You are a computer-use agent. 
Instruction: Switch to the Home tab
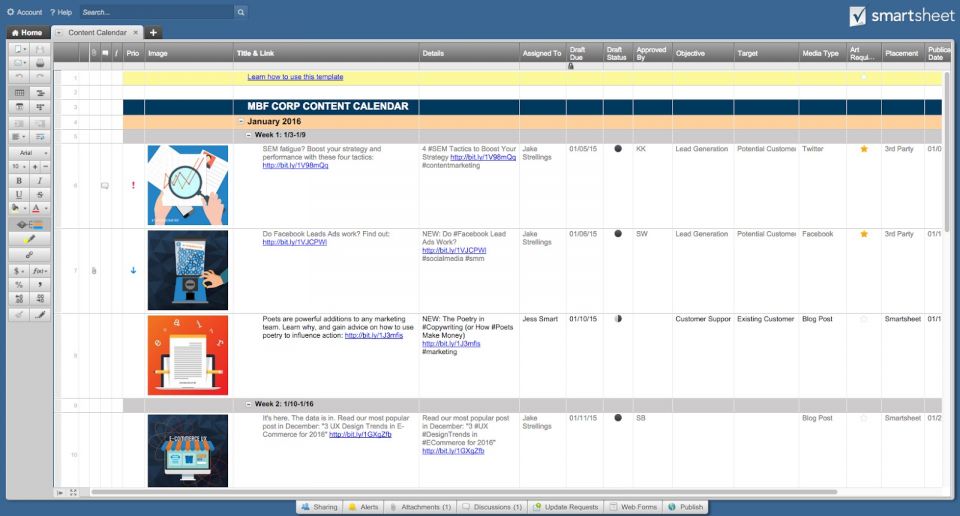pyautogui.click(x=26, y=33)
